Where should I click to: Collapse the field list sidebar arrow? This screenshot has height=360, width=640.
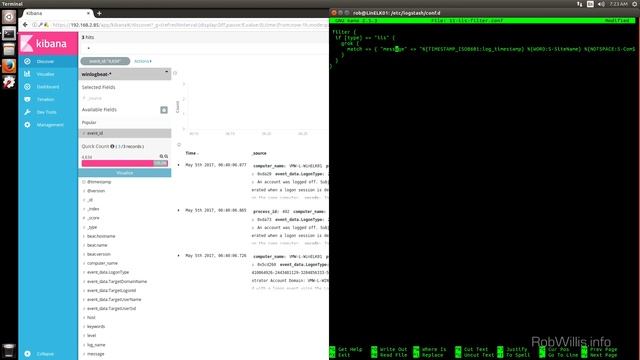tap(175, 73)
